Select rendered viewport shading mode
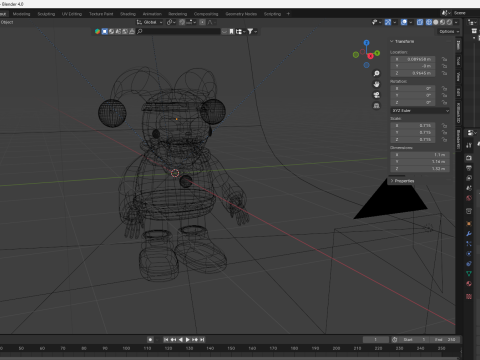 coord(449,22)
